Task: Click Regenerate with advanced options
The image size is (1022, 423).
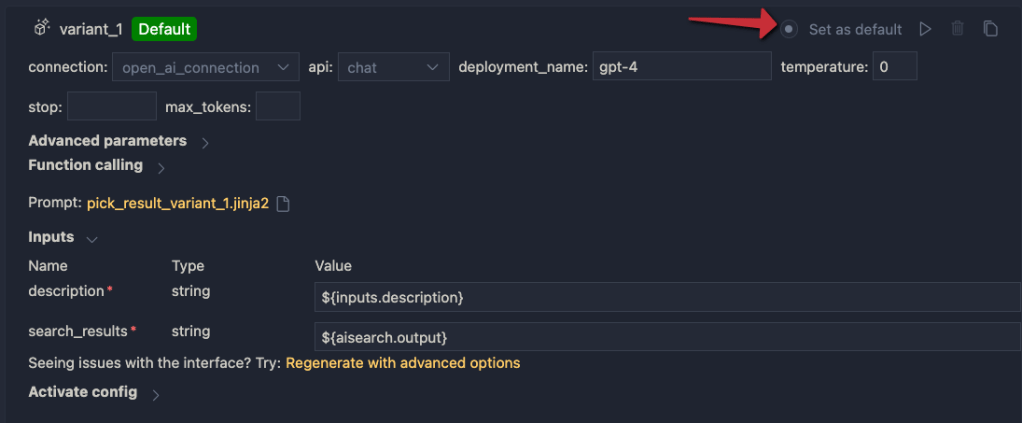Action: click(402, 363)
